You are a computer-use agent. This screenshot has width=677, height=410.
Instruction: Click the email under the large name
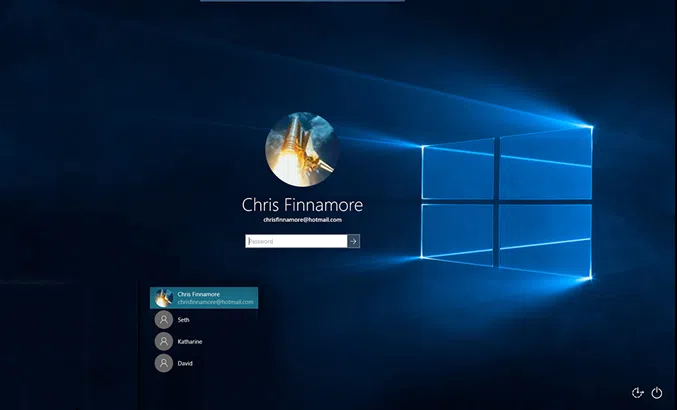click(302, 220)
